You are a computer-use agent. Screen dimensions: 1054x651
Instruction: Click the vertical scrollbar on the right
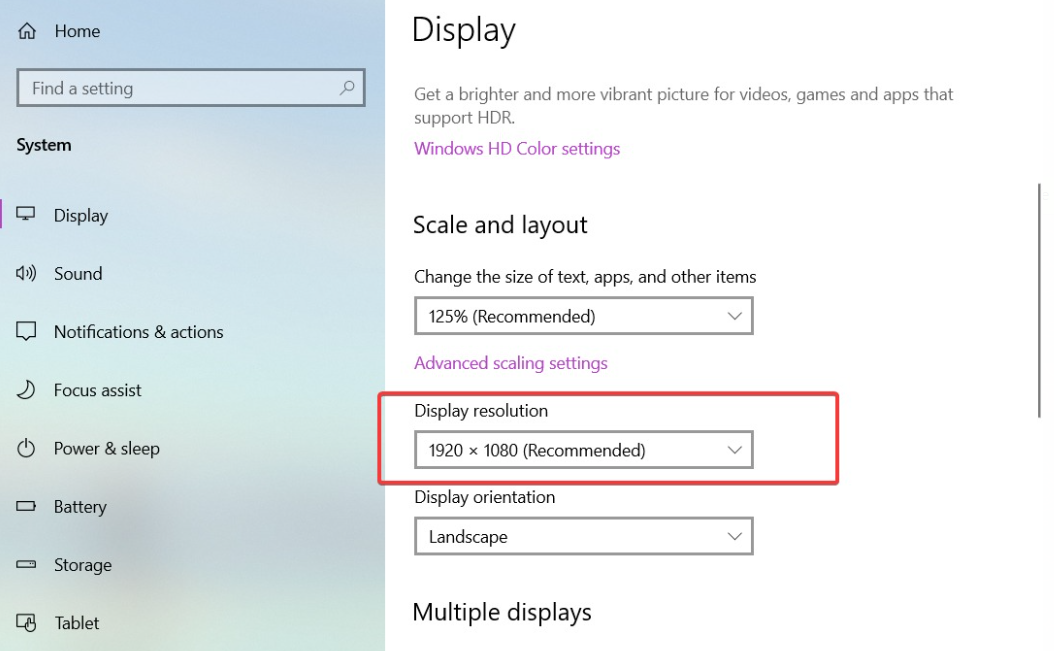pyautogui.click(x=1041, y=300)
